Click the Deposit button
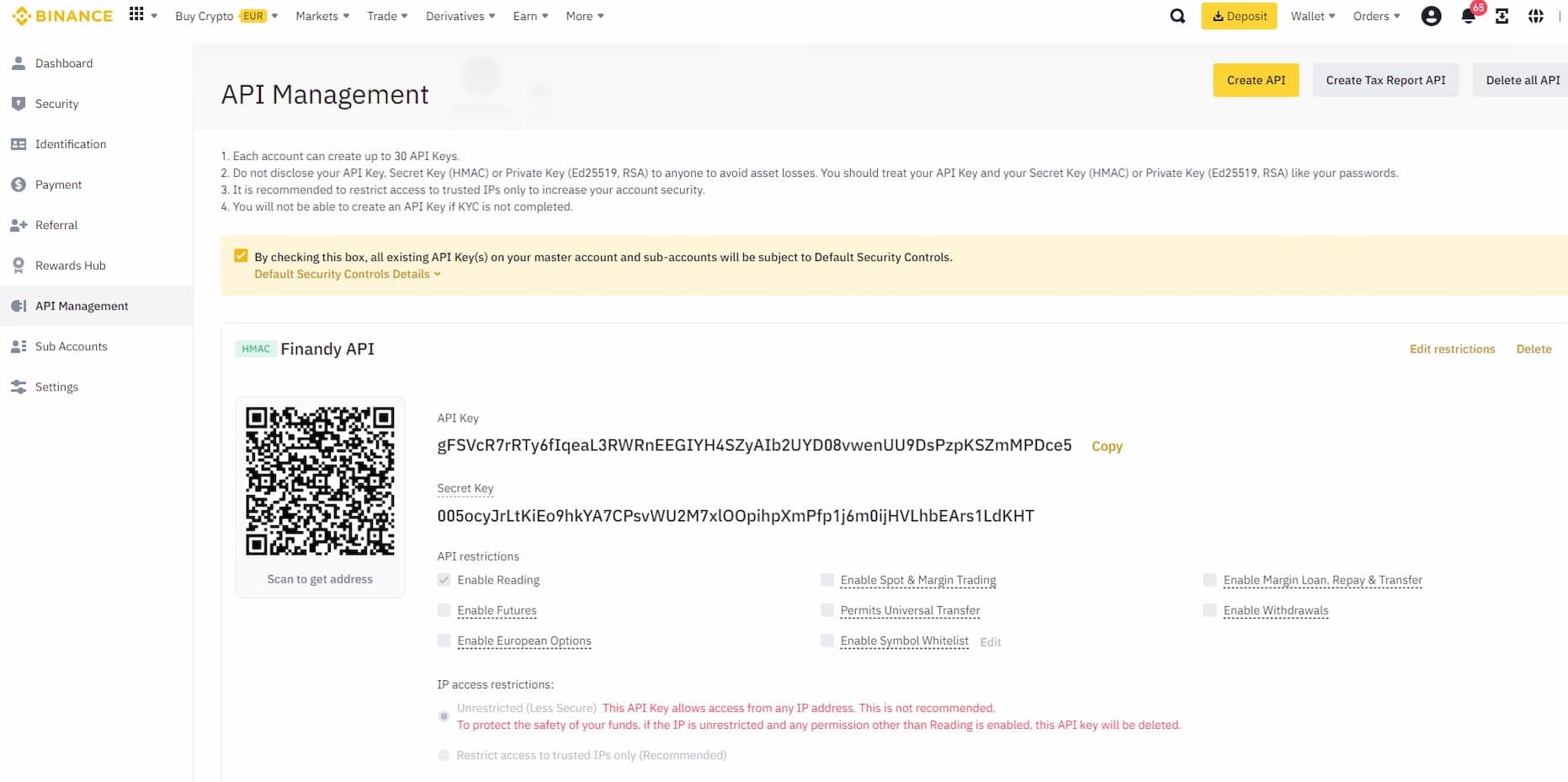The image size is (1568, 782). [1239, 16]
